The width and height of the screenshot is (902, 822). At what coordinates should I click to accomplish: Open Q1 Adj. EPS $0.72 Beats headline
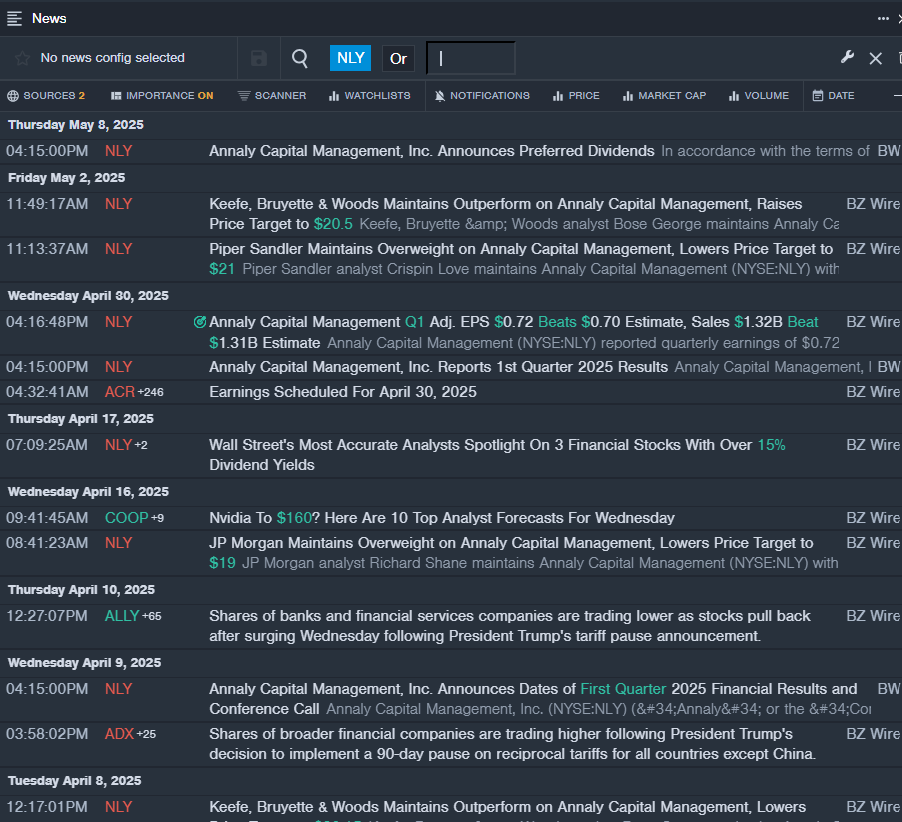pyautogui.click(x=523, y=332)
